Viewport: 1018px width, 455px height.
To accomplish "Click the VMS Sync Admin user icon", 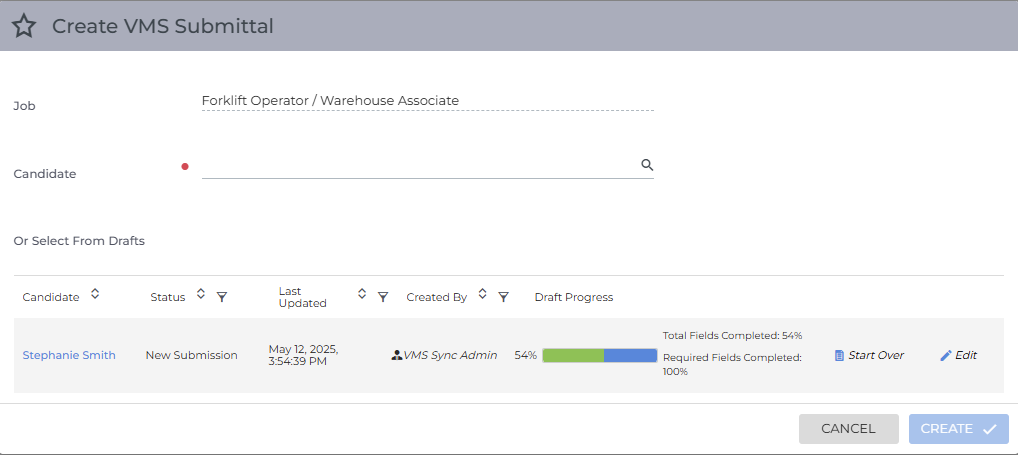I will (397, 355).
